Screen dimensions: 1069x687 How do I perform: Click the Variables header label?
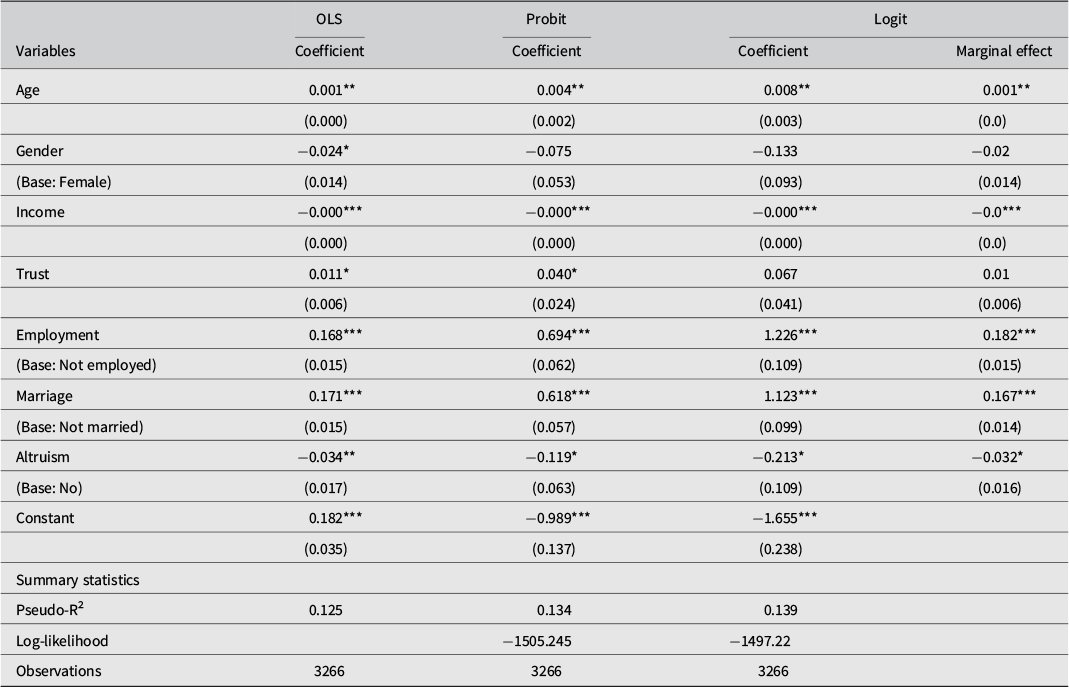(x=46, y=51)
